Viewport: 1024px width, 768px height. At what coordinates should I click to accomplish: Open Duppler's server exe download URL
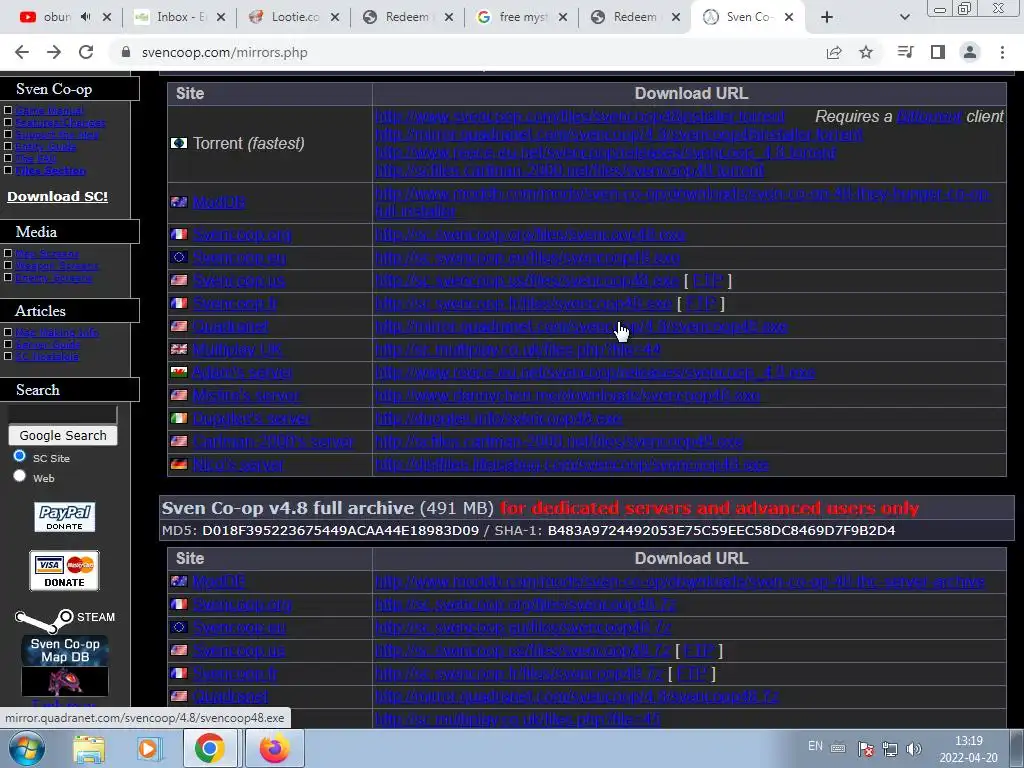[x=499, y=419]
